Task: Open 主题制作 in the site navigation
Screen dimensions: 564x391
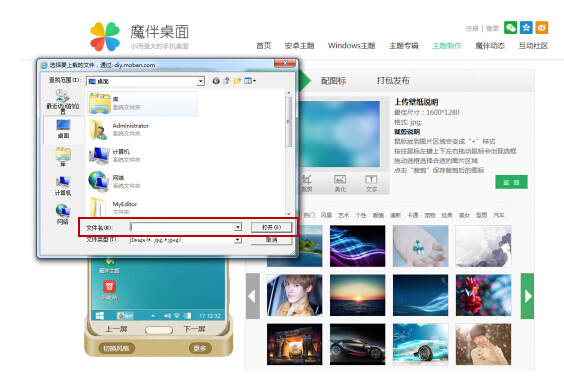Action: click(447, 46)
